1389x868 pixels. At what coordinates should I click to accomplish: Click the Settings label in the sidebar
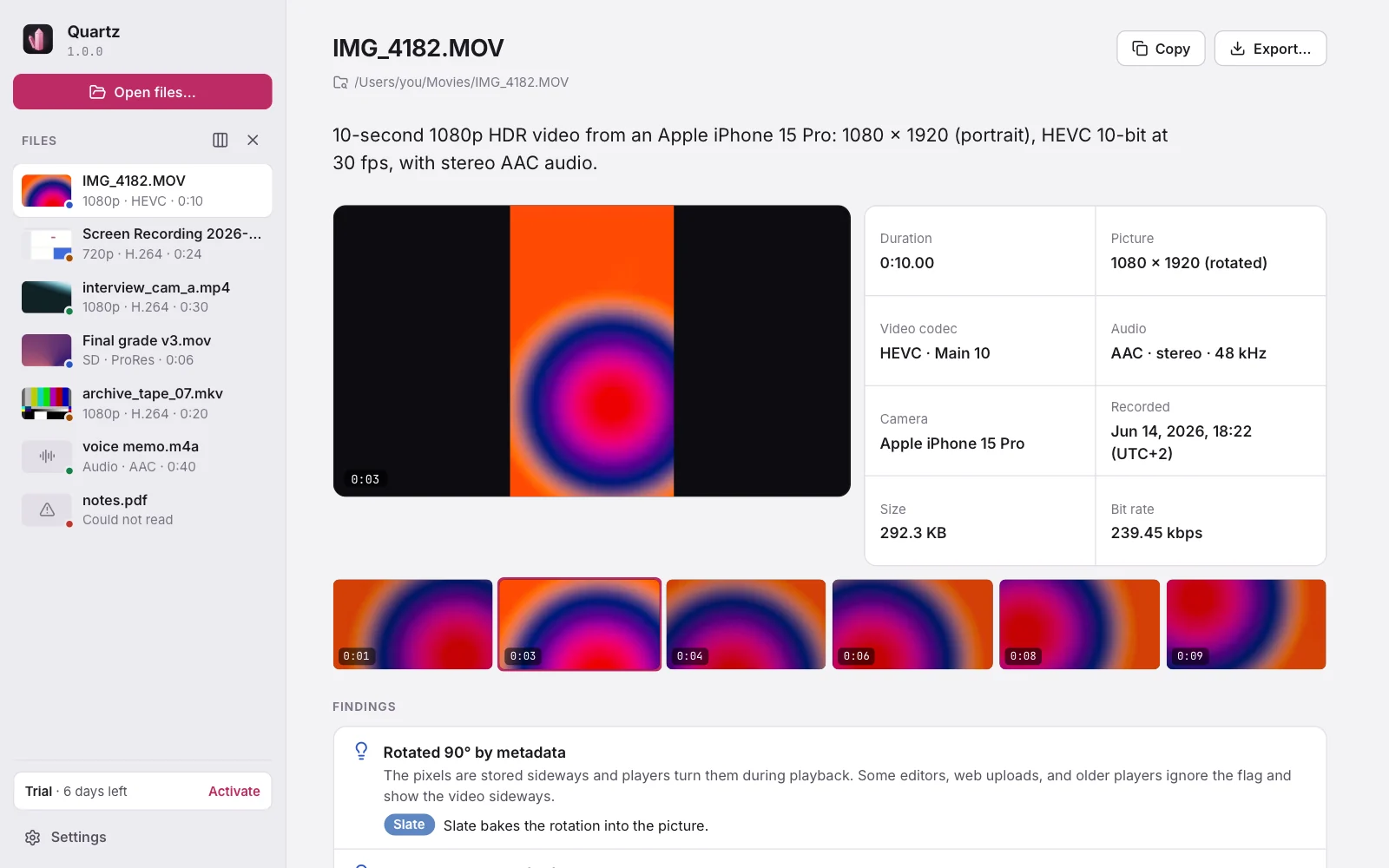78,838
